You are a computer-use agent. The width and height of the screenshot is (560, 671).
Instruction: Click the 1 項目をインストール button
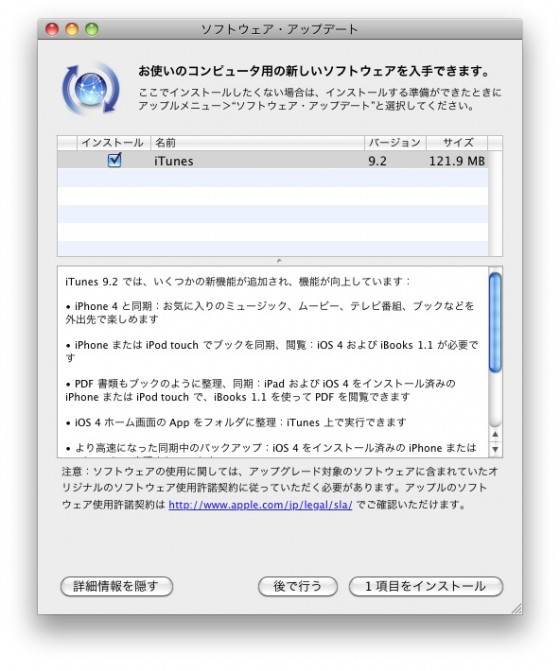(x=426, y=586)
